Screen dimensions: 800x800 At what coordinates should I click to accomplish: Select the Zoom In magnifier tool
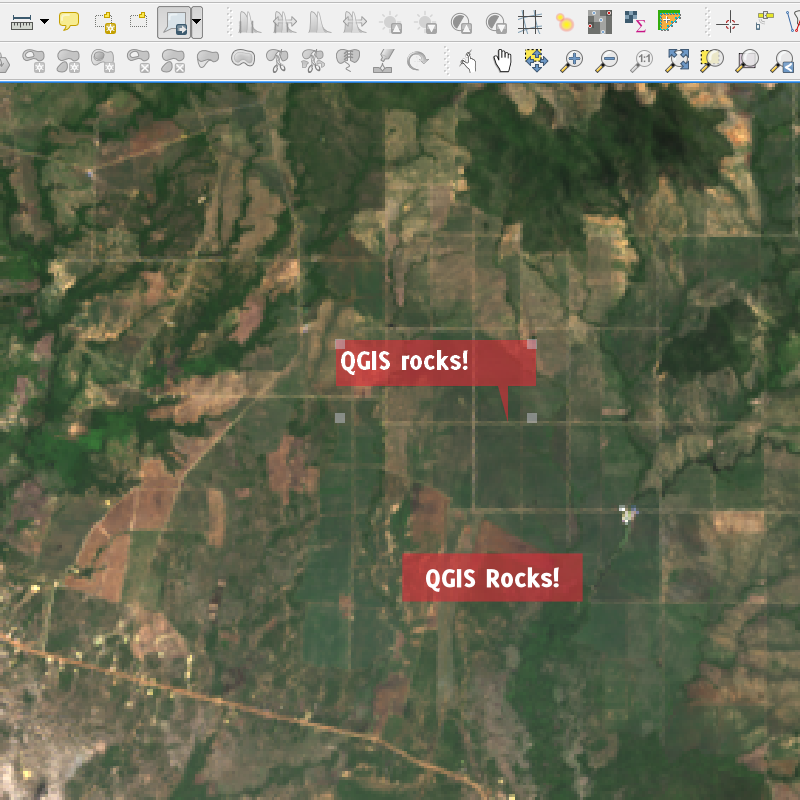point(571,61)
